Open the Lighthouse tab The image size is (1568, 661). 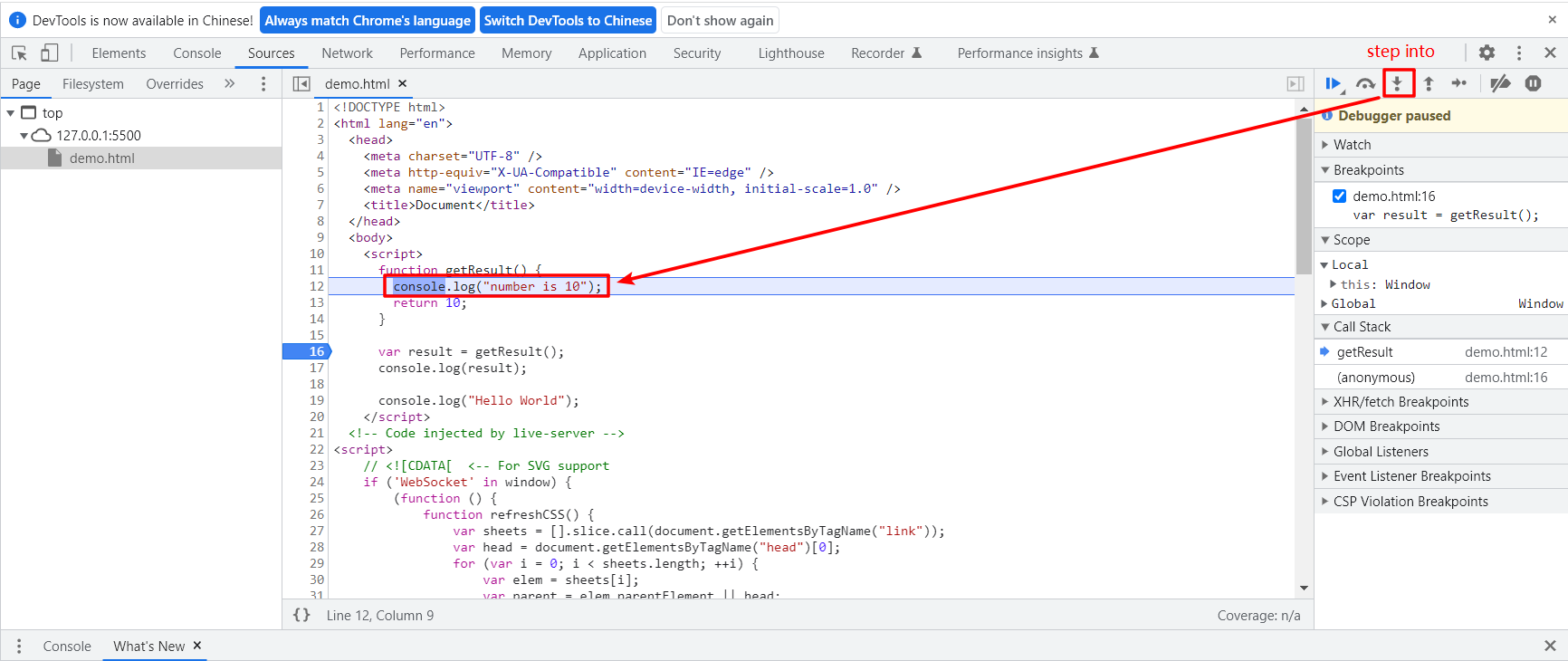pyautogui.click(x=791, y=53)
